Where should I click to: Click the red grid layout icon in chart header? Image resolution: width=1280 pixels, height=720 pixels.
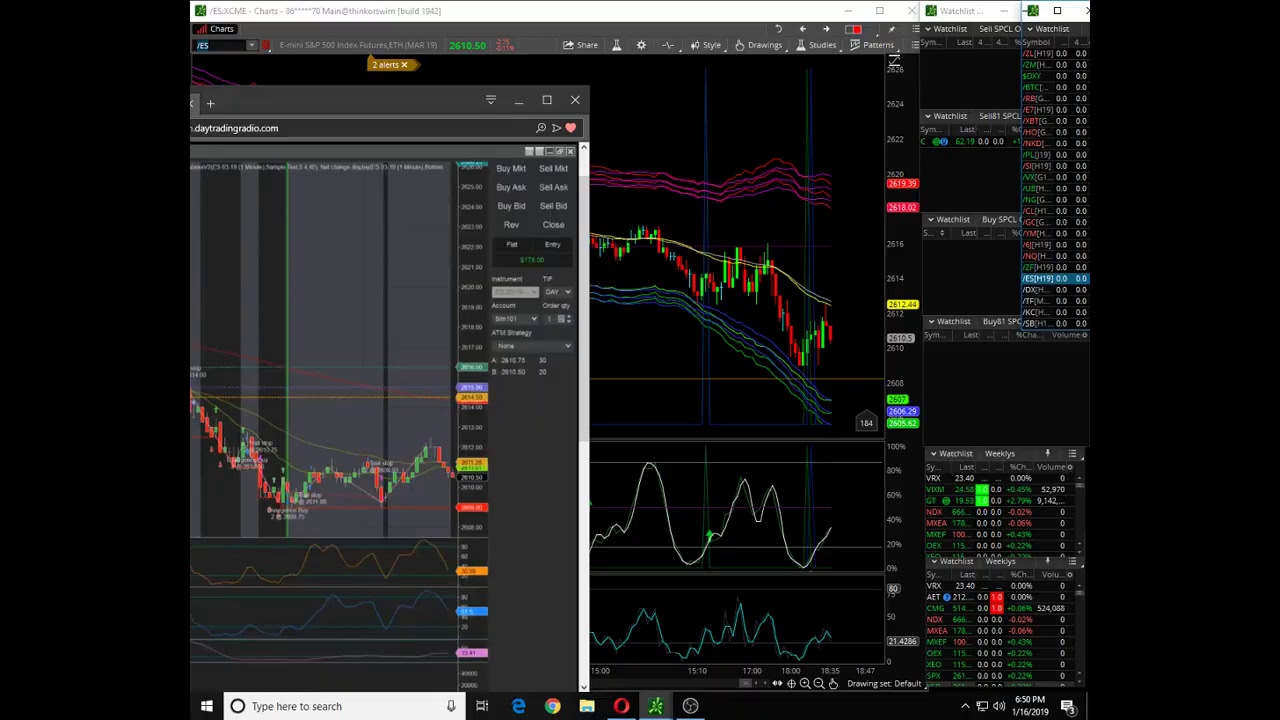point(853,29)
